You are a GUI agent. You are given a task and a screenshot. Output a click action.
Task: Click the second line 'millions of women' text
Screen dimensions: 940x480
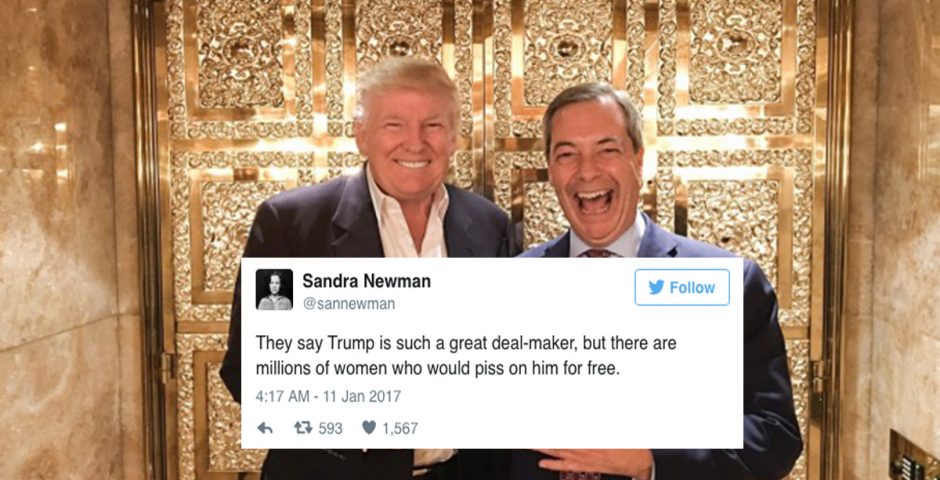point(436,369)
